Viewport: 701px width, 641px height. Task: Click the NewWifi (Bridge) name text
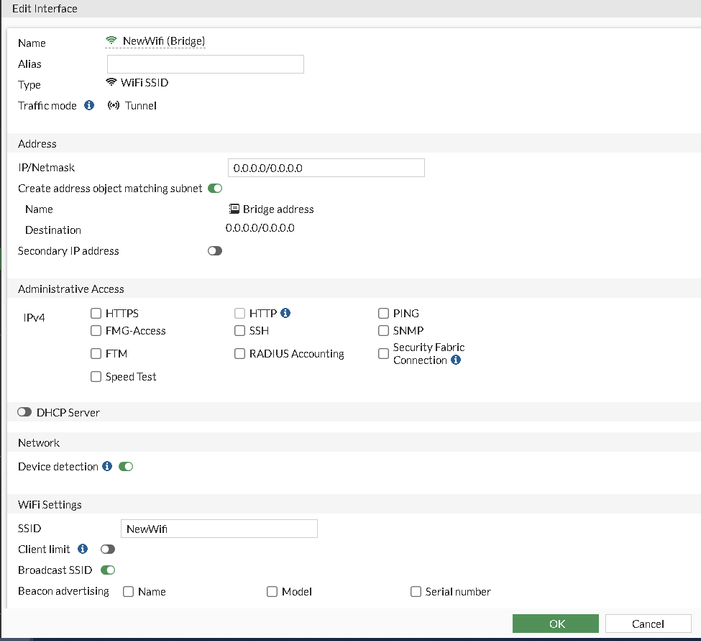pyautogui.click(x=164, y=41)
